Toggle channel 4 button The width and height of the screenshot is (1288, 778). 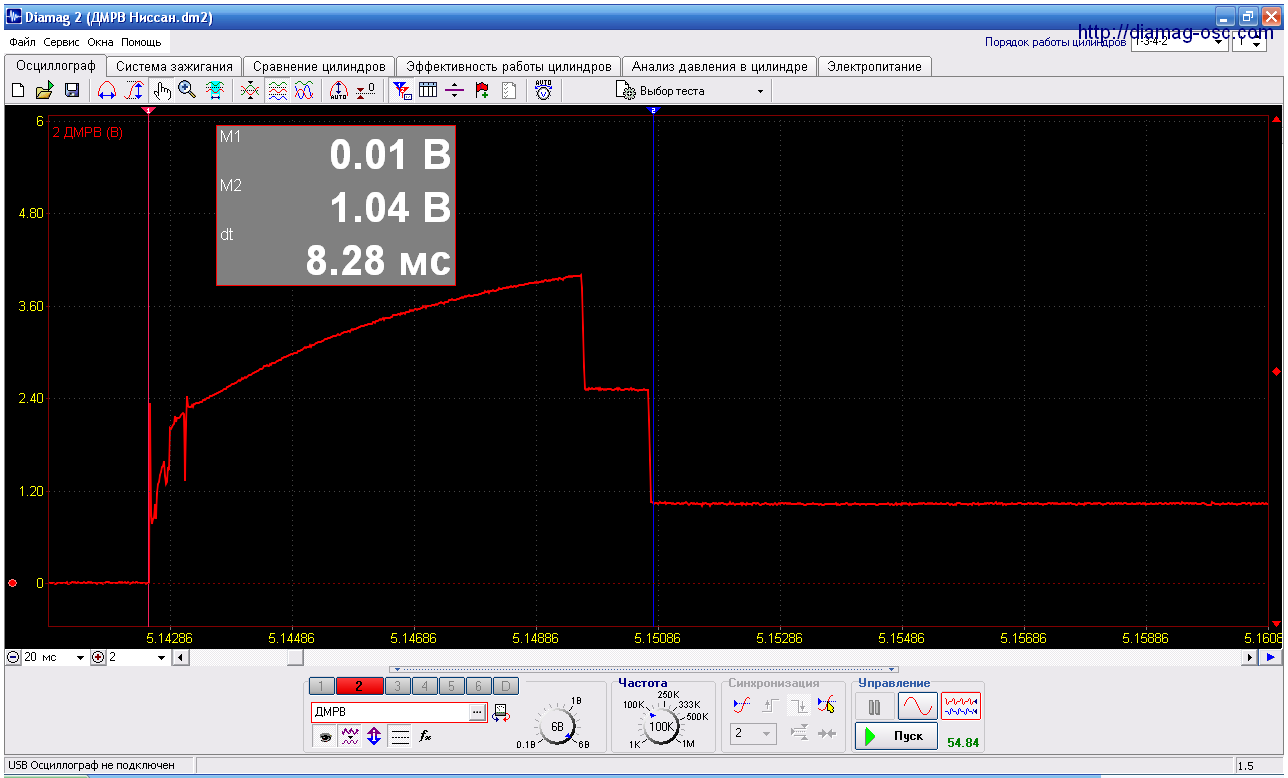pyautogui.click(x=425, y=686)
